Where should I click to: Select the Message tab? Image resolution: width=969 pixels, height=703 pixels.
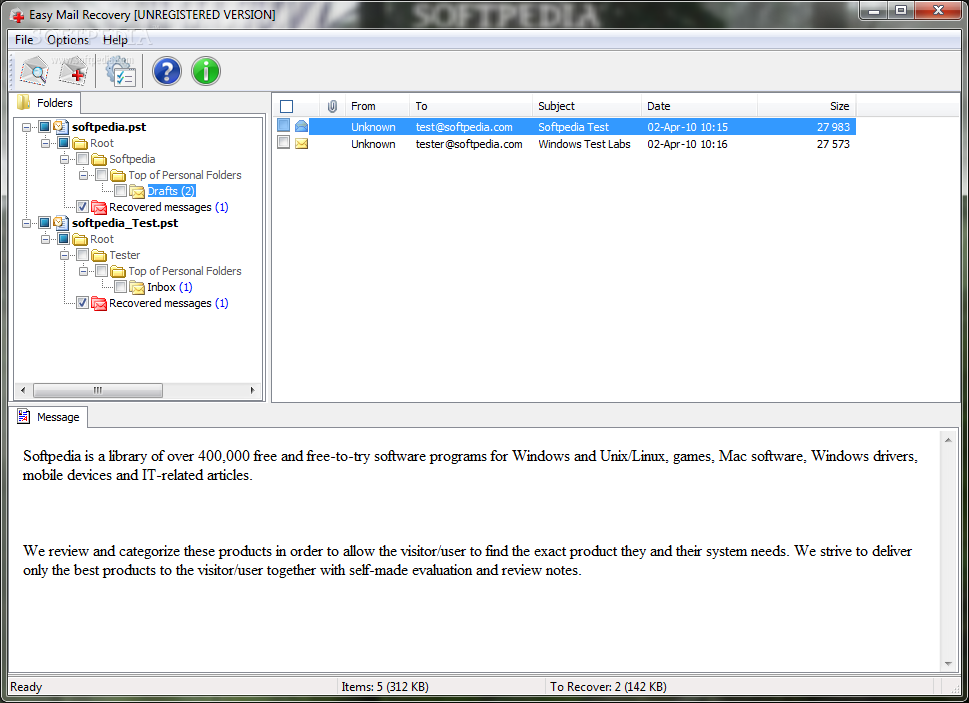coord(49,417)
